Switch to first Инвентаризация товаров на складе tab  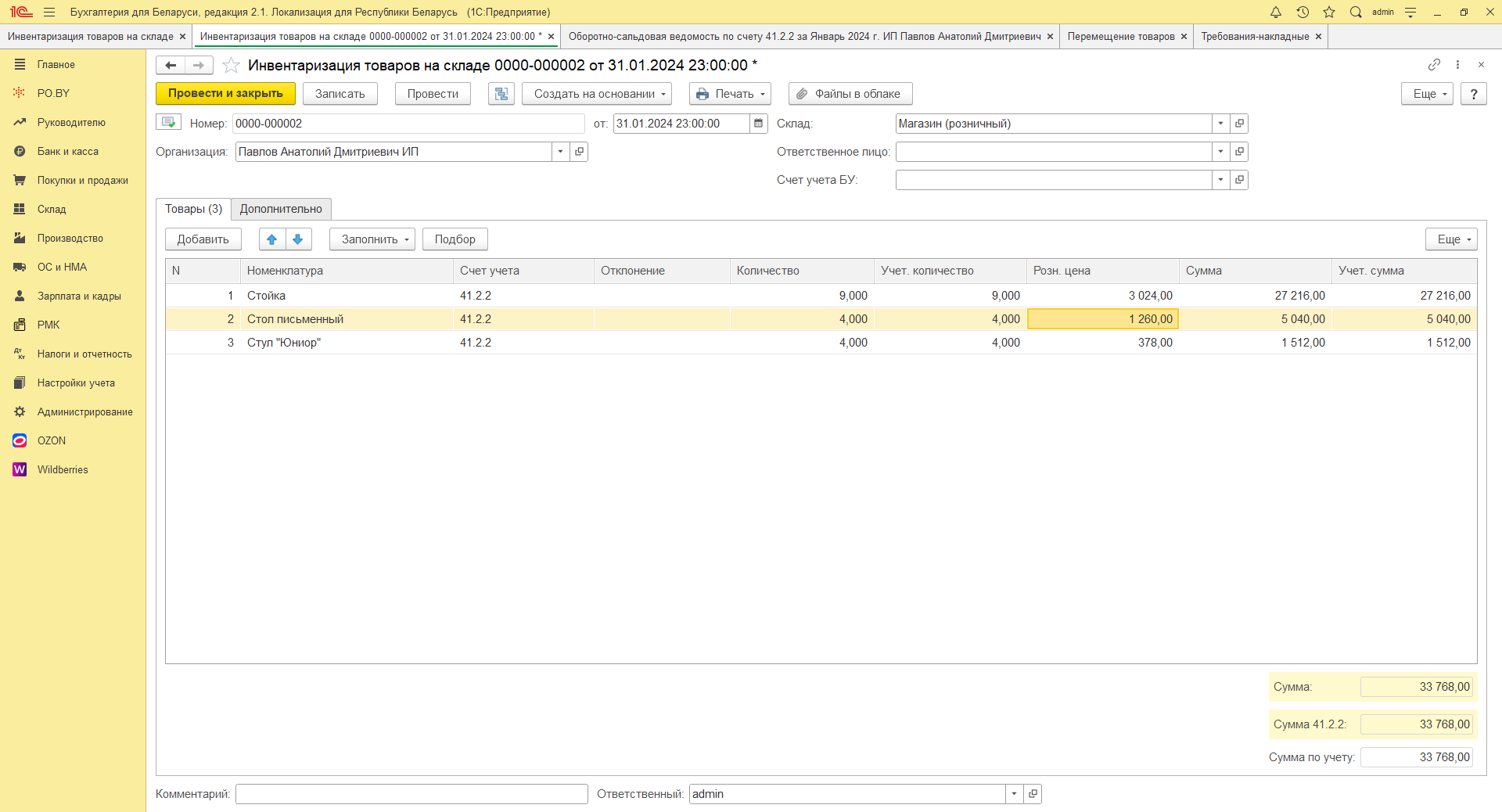(90, 37)
